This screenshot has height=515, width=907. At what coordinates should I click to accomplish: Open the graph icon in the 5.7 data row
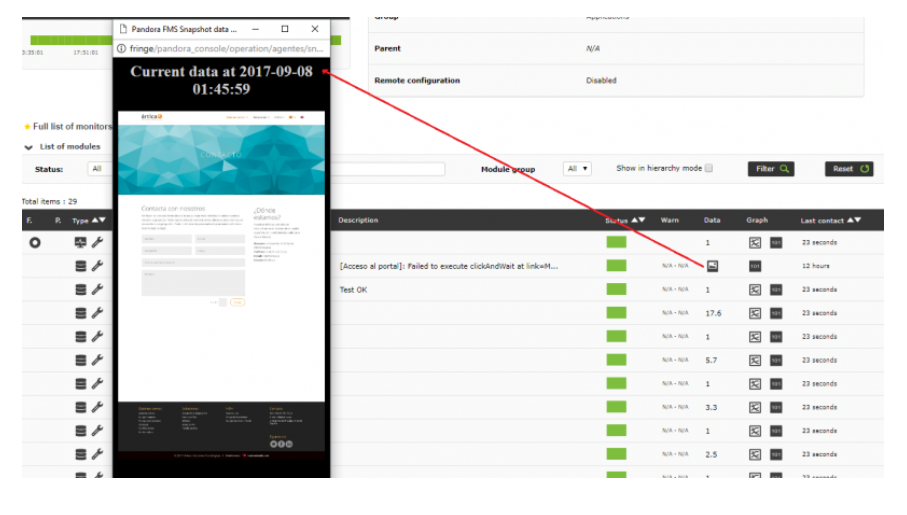tap(755, 360)
